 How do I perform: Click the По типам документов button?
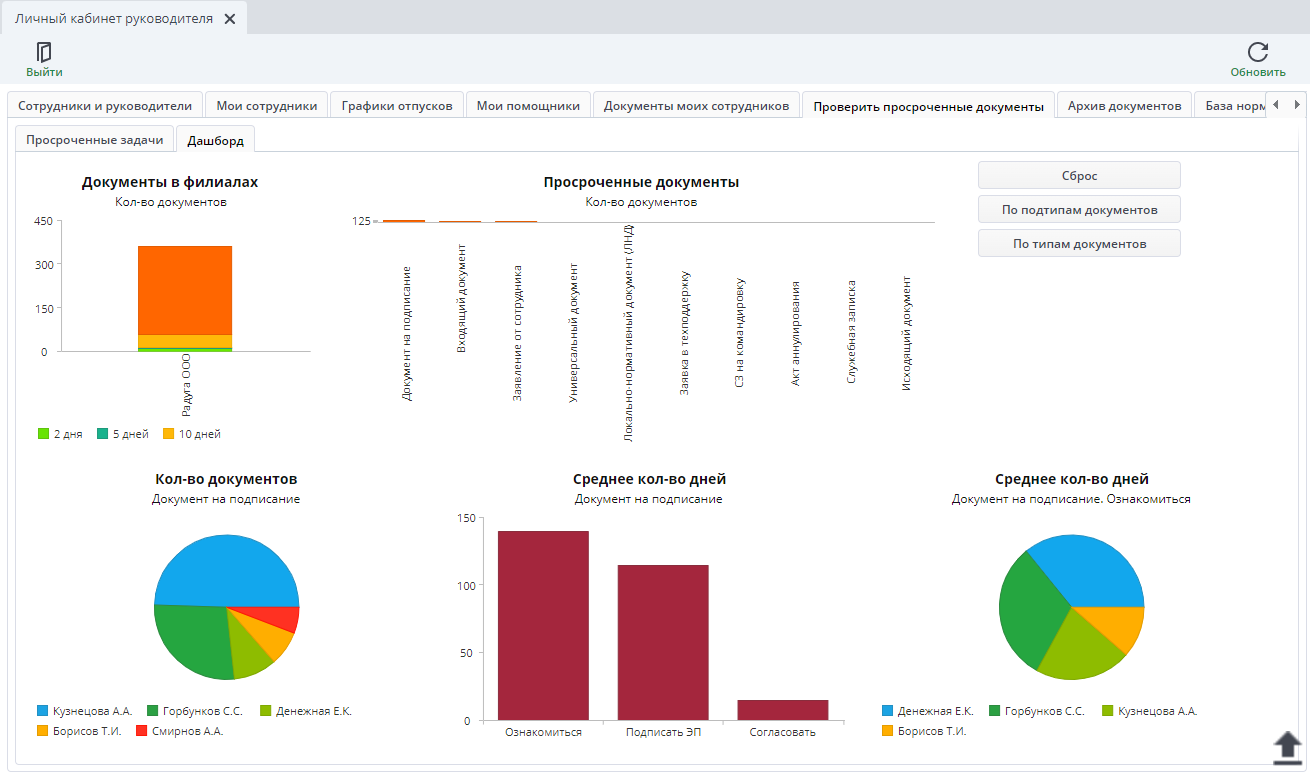[x=1079, y=243]
